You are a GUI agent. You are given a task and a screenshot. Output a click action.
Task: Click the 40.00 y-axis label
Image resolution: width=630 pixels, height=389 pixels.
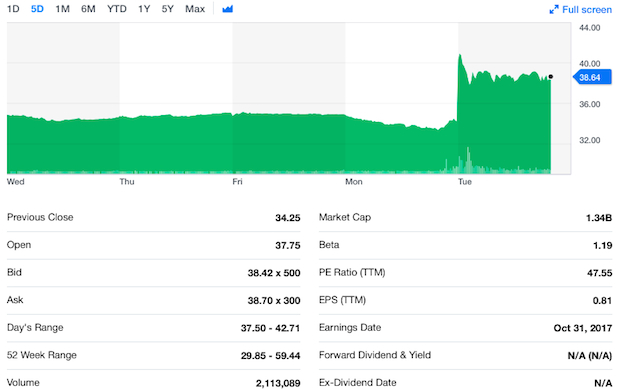click(x=589, y=63)
